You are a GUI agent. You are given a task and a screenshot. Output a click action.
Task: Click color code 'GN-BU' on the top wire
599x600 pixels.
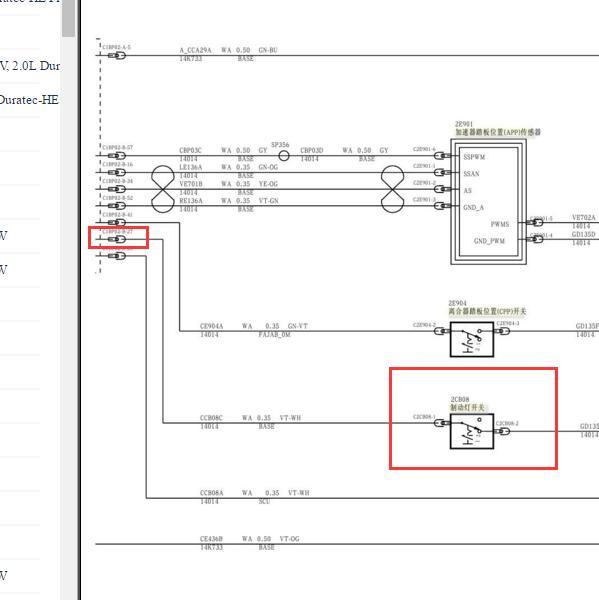click(x=268, y=50)
